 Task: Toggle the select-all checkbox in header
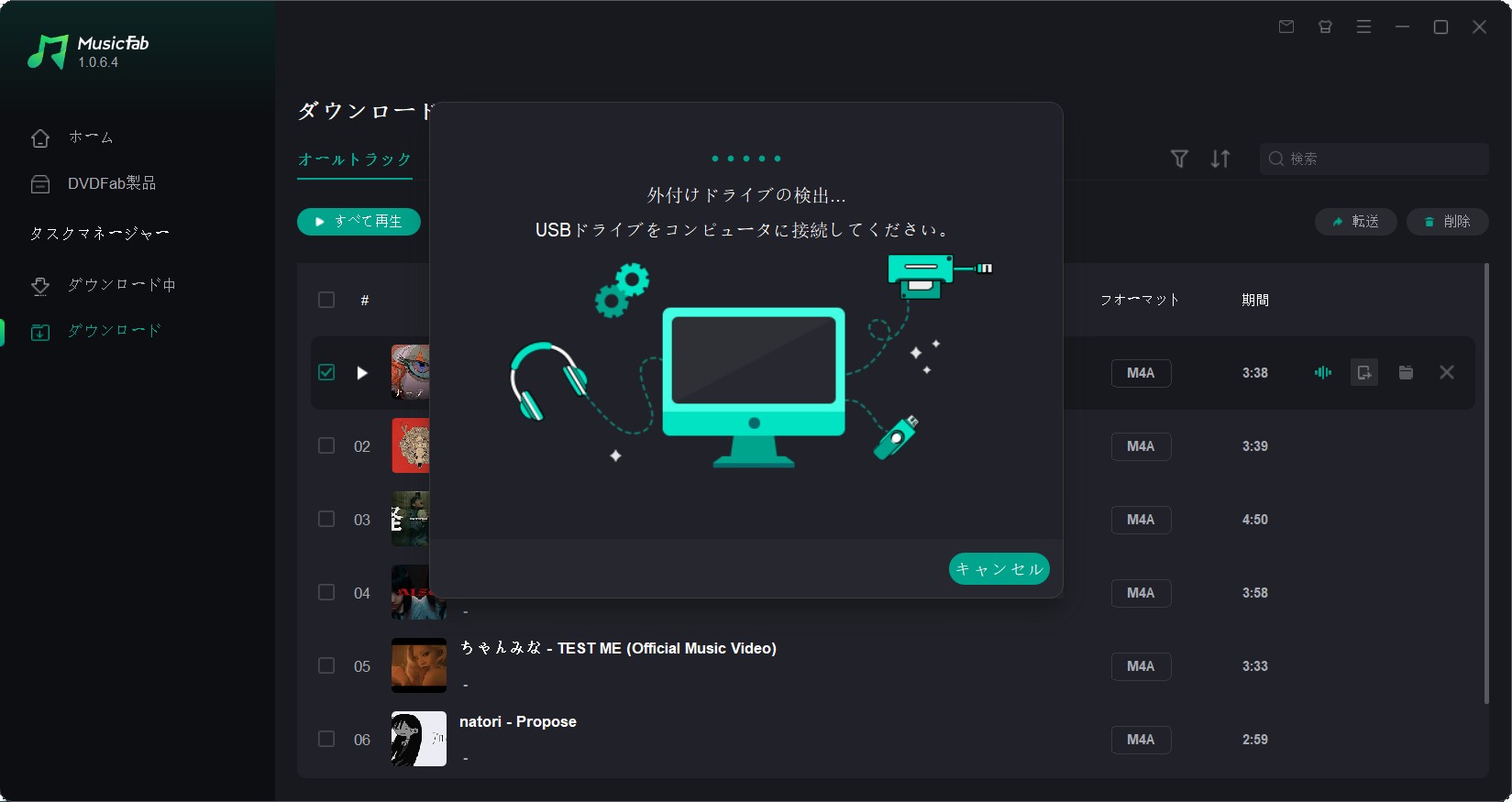326,300
